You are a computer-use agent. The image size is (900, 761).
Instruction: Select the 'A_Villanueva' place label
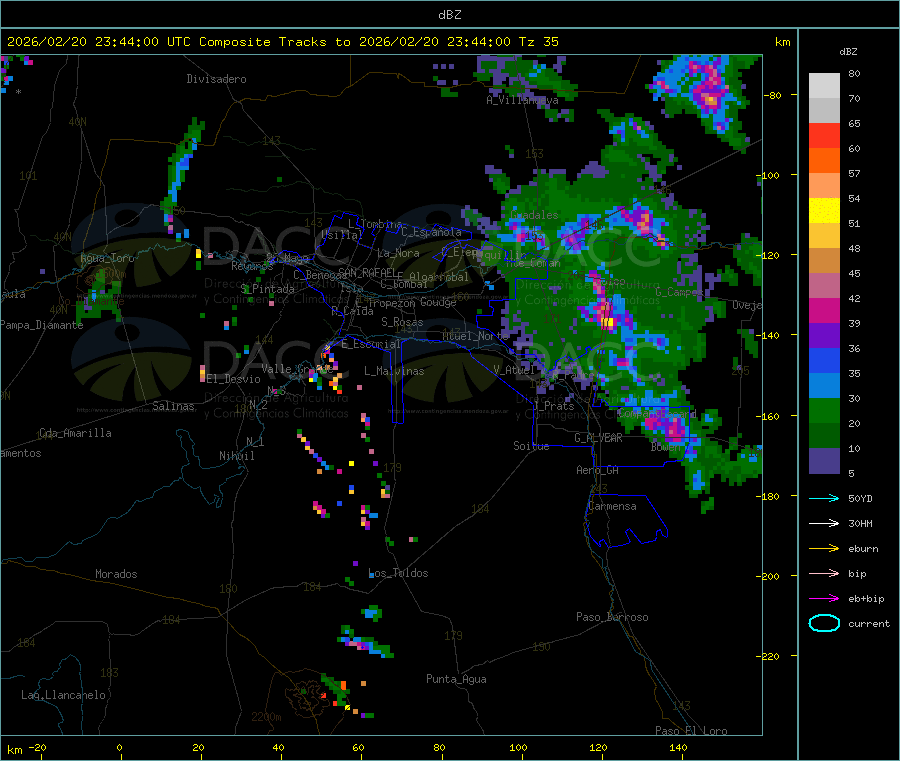(x=522, y=100)
